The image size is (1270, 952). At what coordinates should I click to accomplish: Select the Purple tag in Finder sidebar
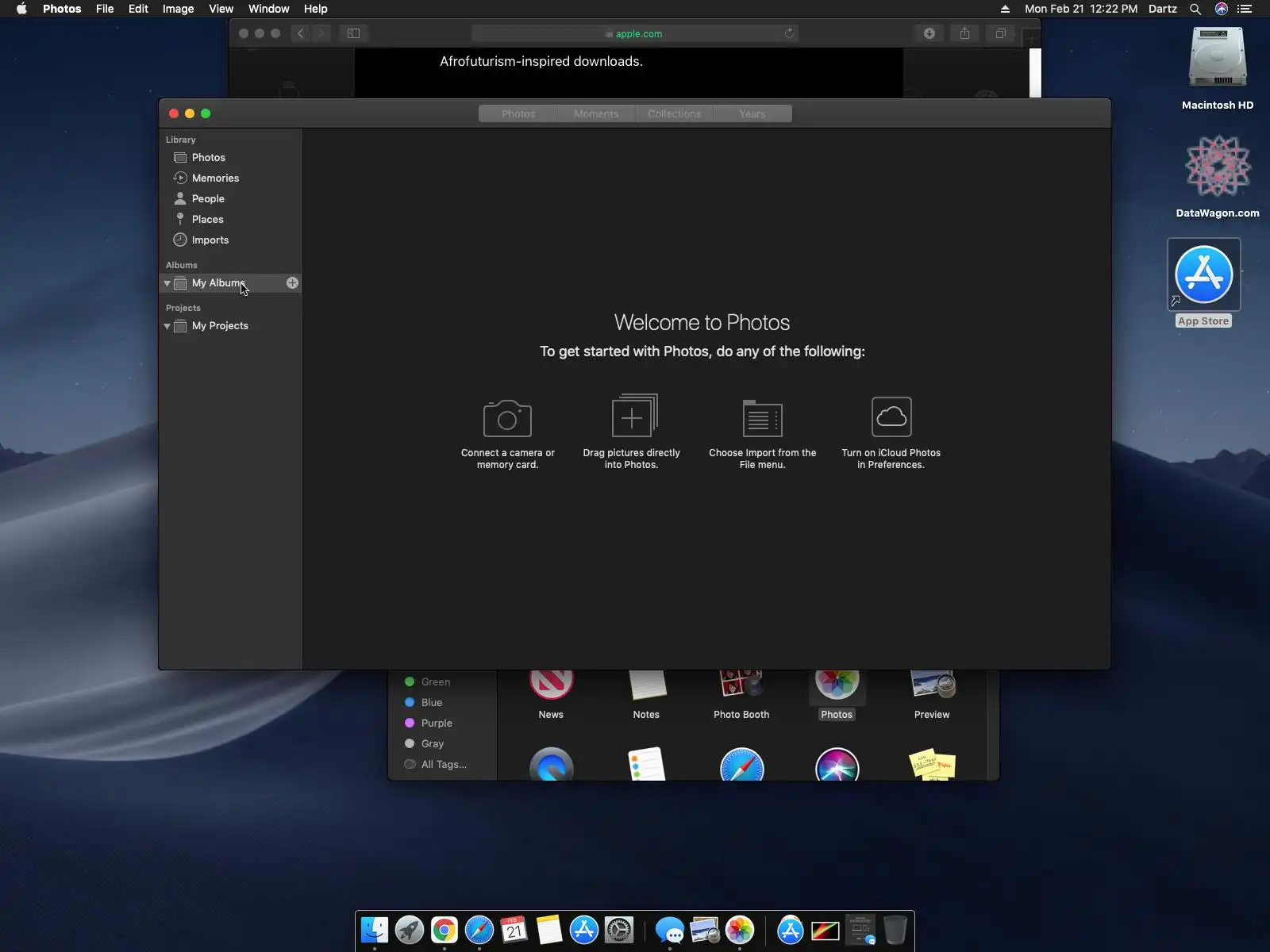click(x=429, y=723)
